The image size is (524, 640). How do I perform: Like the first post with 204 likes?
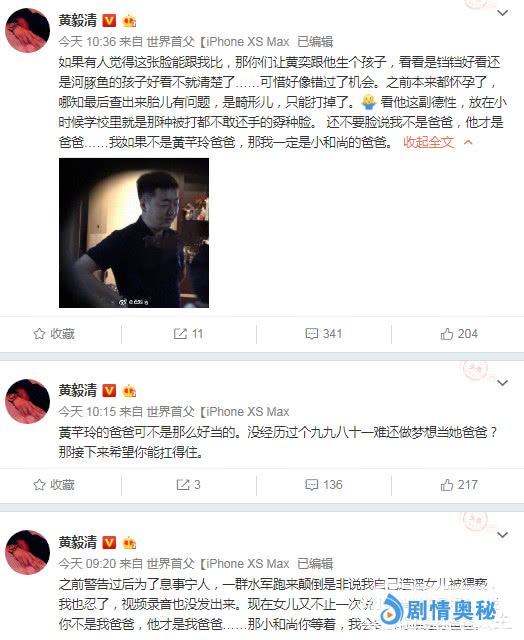(447, 334)
